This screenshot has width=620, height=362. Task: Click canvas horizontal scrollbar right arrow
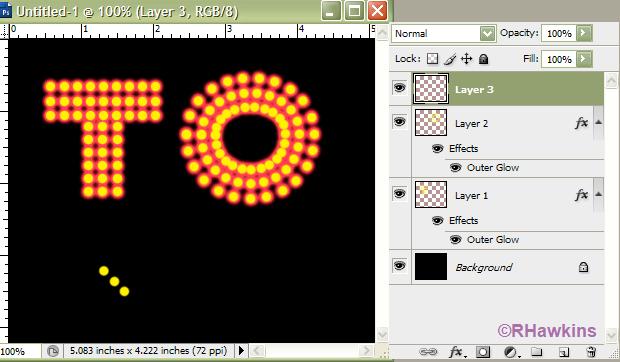(x=366, y=351)
